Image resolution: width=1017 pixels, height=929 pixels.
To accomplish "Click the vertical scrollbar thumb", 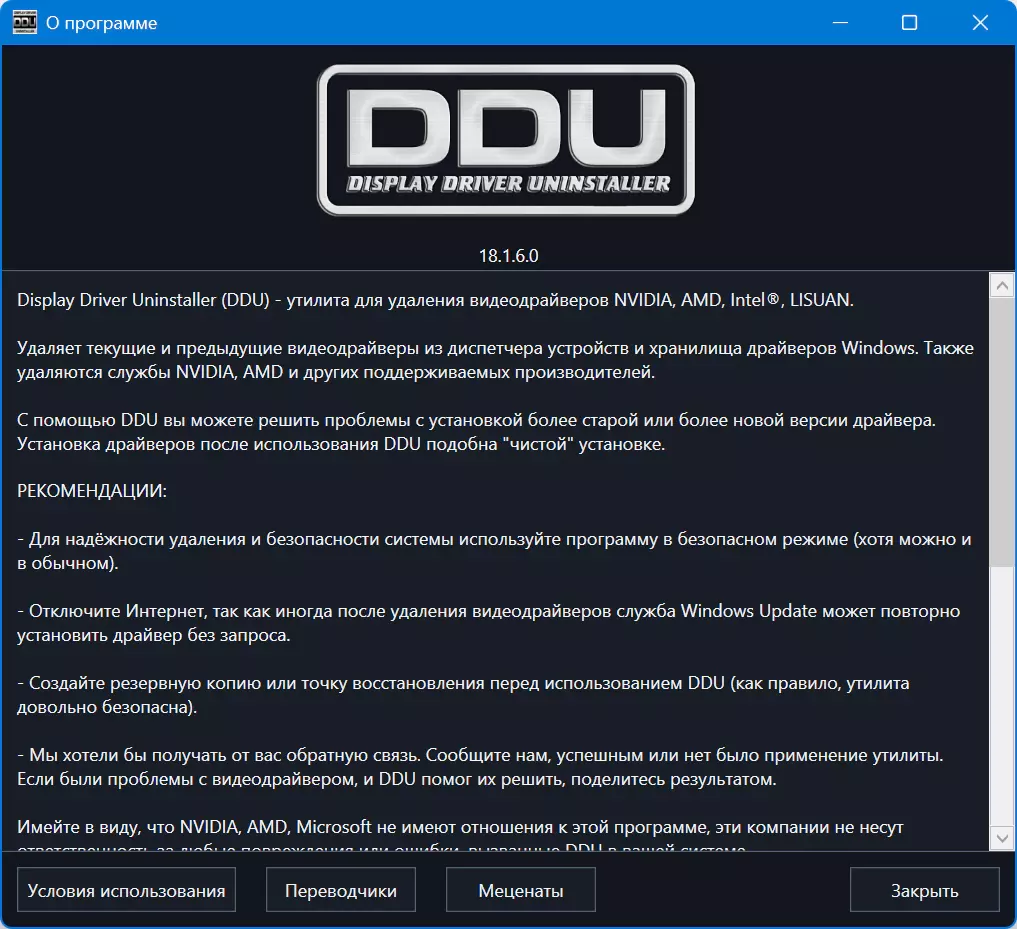I will point(1002,431).
